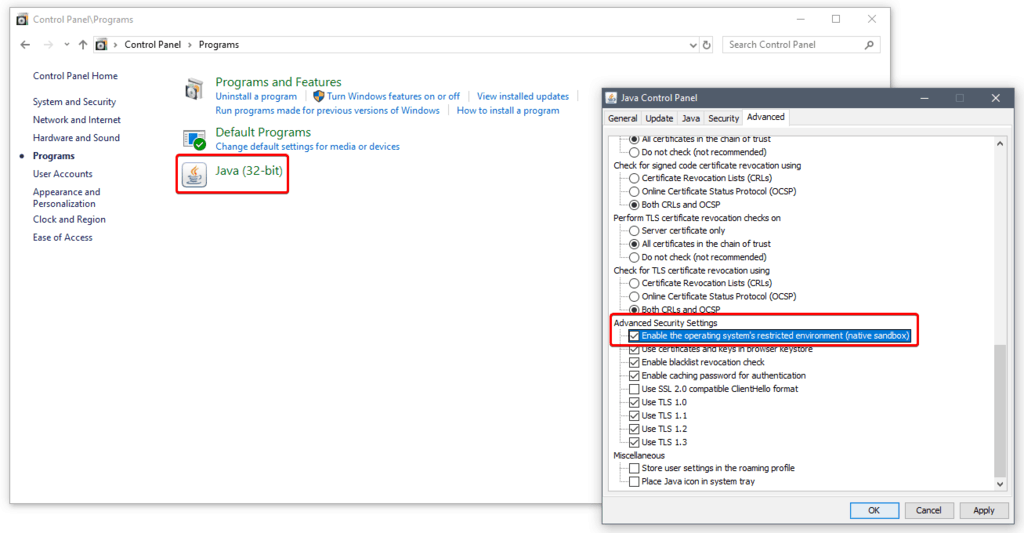Expand the Recent locations dropdown arrow
This screenshot has width=1024, height=533.
[x=66, y=45]
